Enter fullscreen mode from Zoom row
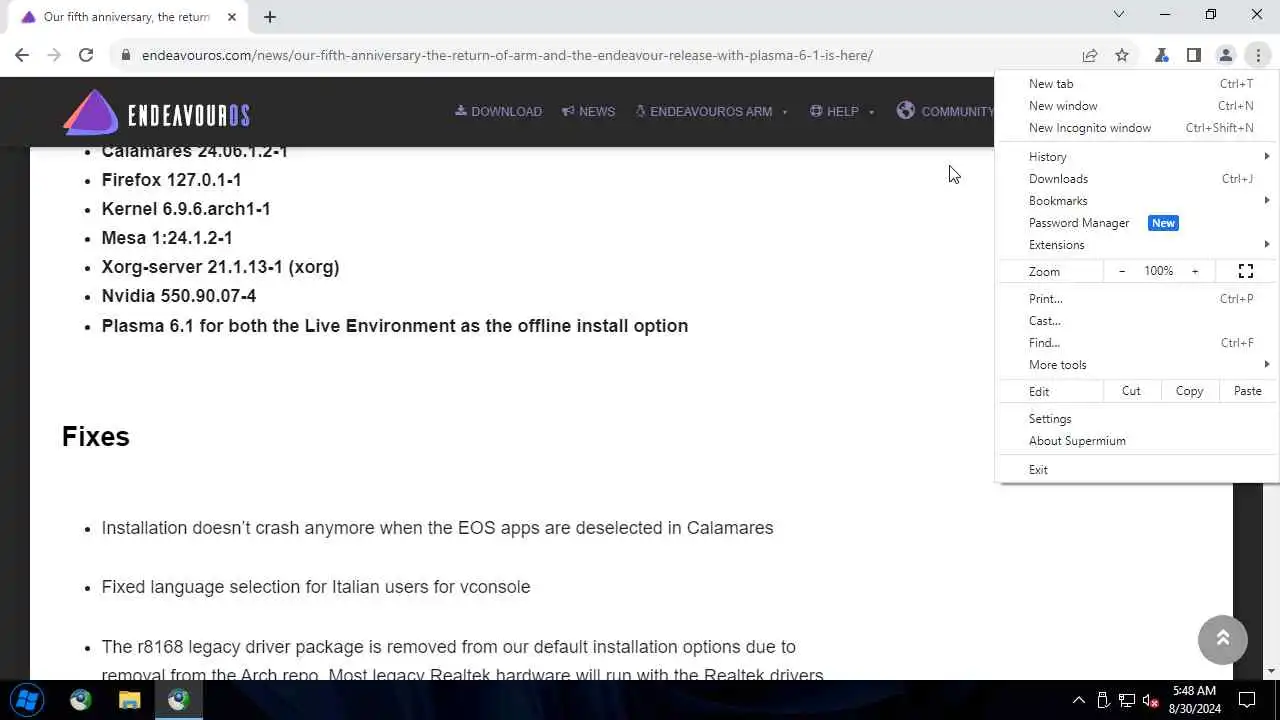 tap(1246, 271)
